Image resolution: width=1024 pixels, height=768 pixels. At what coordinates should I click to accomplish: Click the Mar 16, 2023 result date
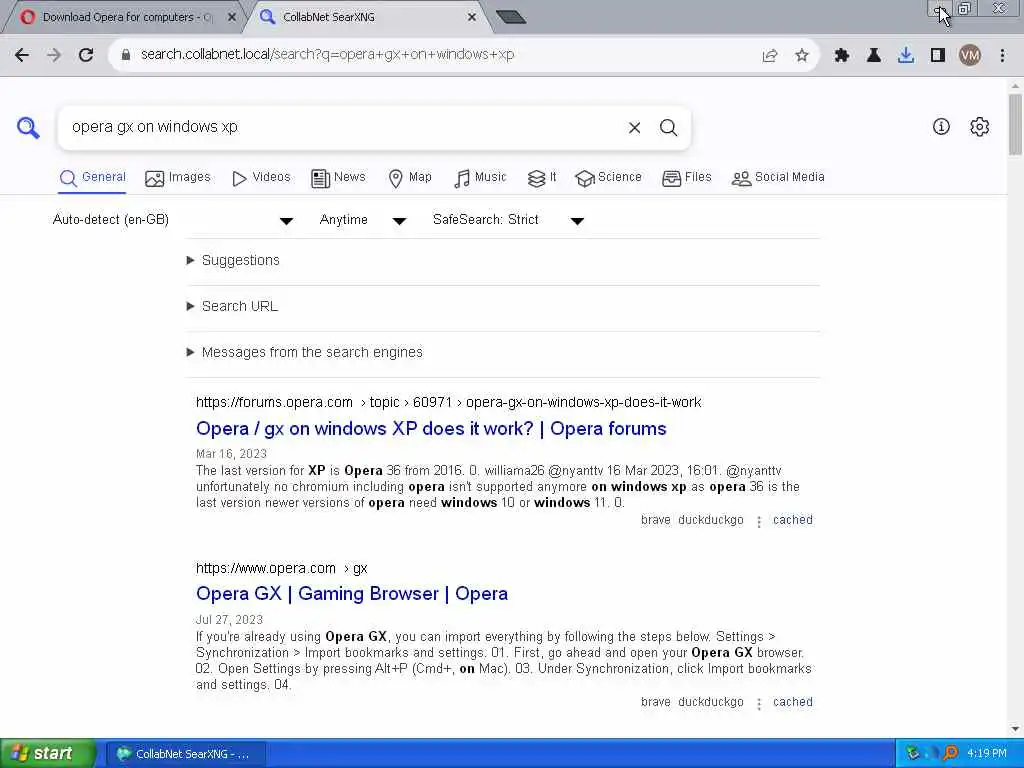(x=231, y=454)
